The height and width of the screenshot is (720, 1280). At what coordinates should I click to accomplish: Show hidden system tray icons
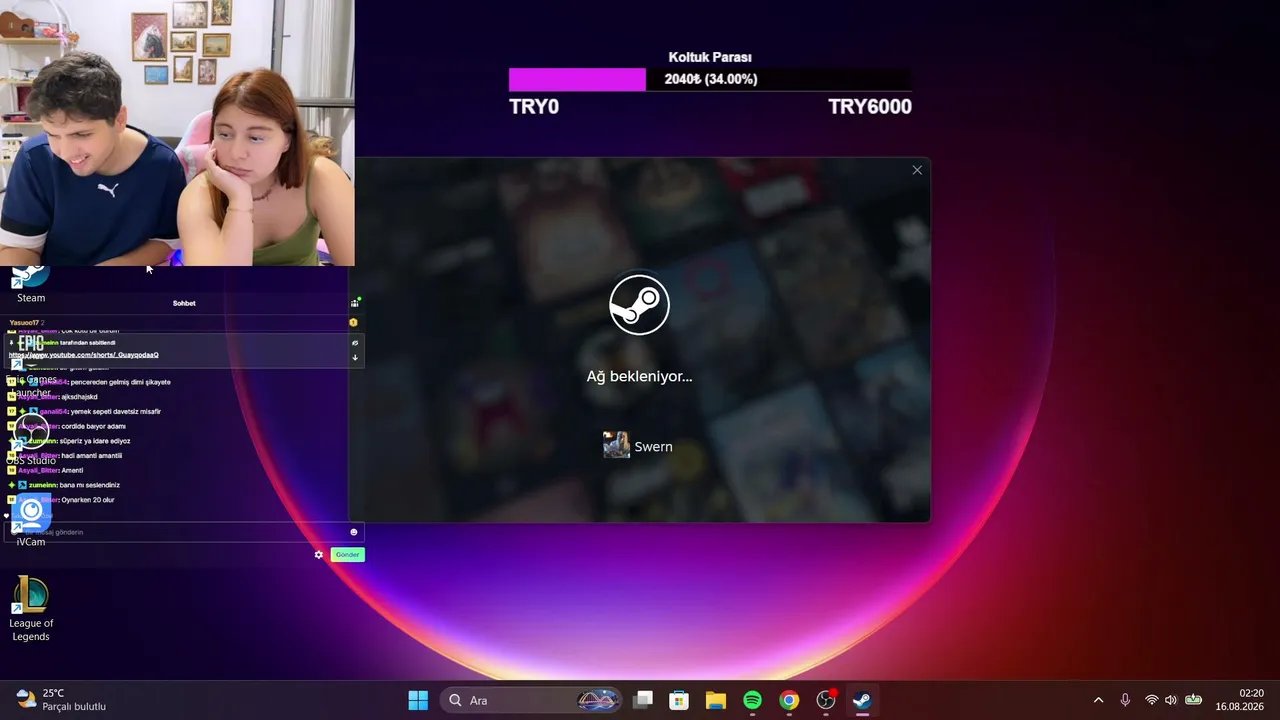(1098, 700)
